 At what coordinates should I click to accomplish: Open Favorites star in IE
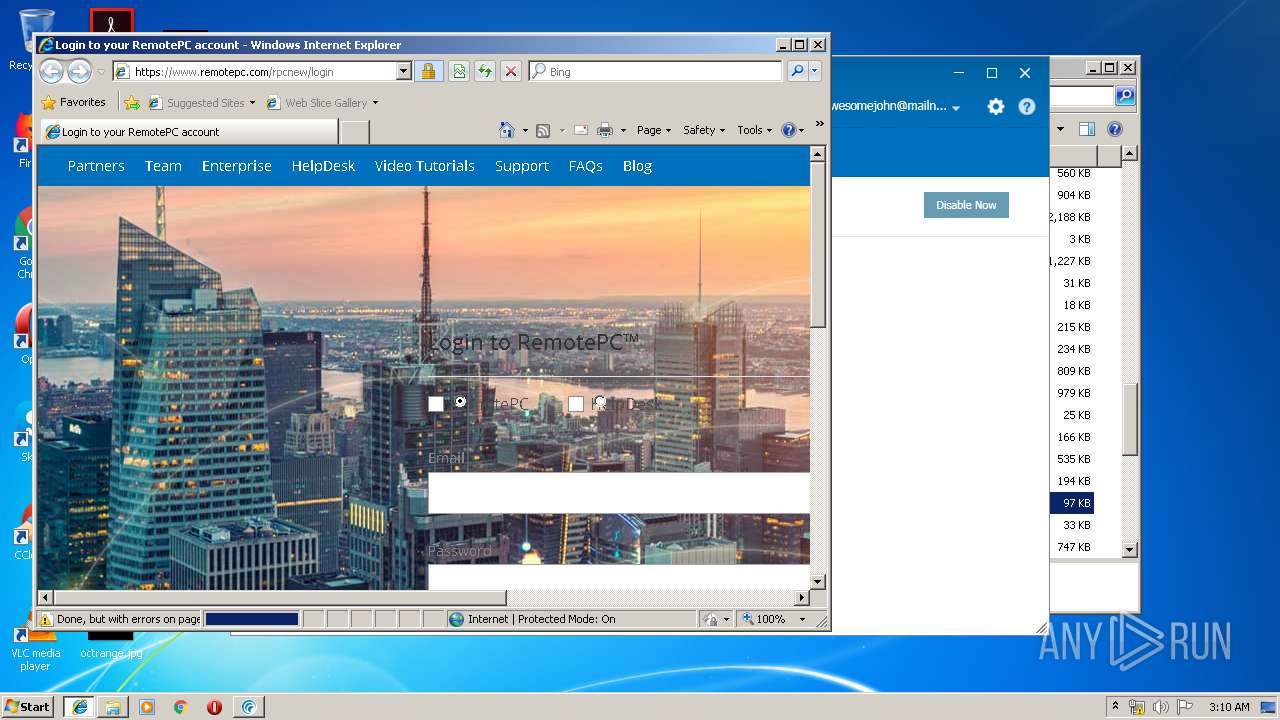coord(73,102)
